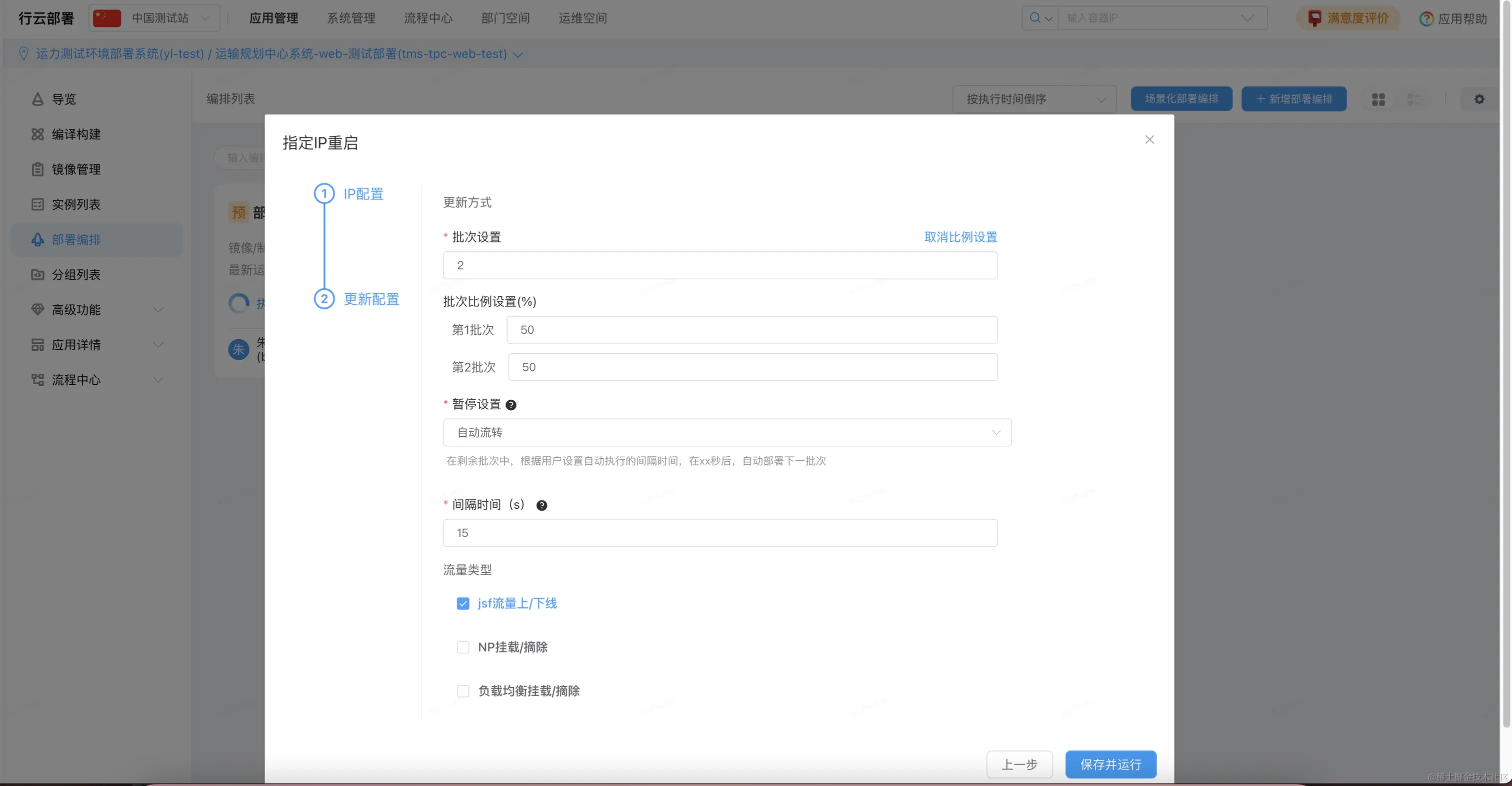Click the help icon beside 暂停设置

point(510,405)
